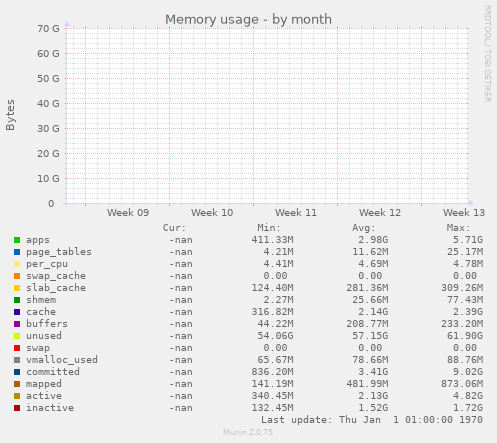Viewport: 497px width, 443px height.
Task: Click the 10 G y-axis label
Action: [48, 179]
